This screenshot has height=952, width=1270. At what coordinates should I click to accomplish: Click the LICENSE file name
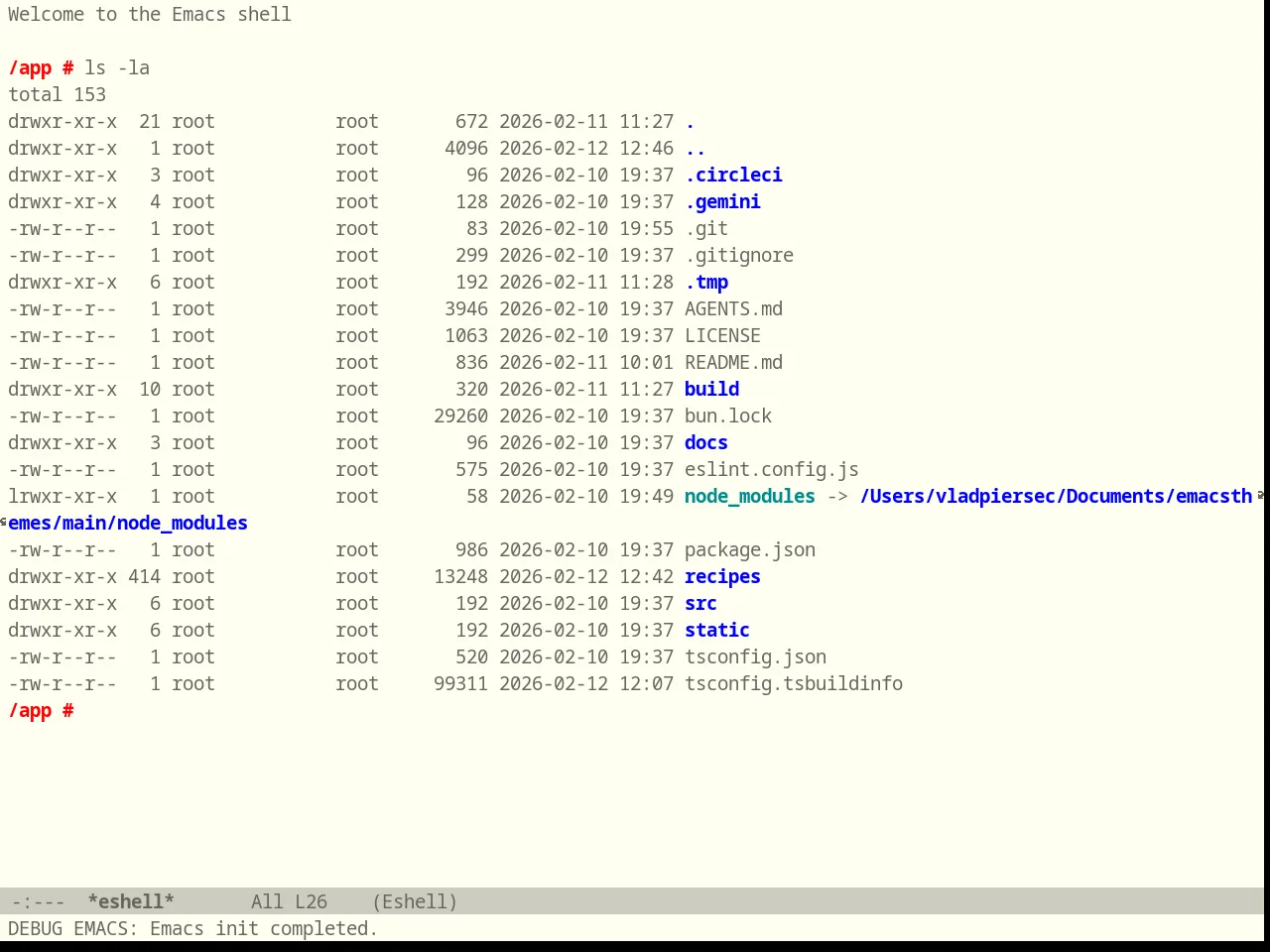722,336
